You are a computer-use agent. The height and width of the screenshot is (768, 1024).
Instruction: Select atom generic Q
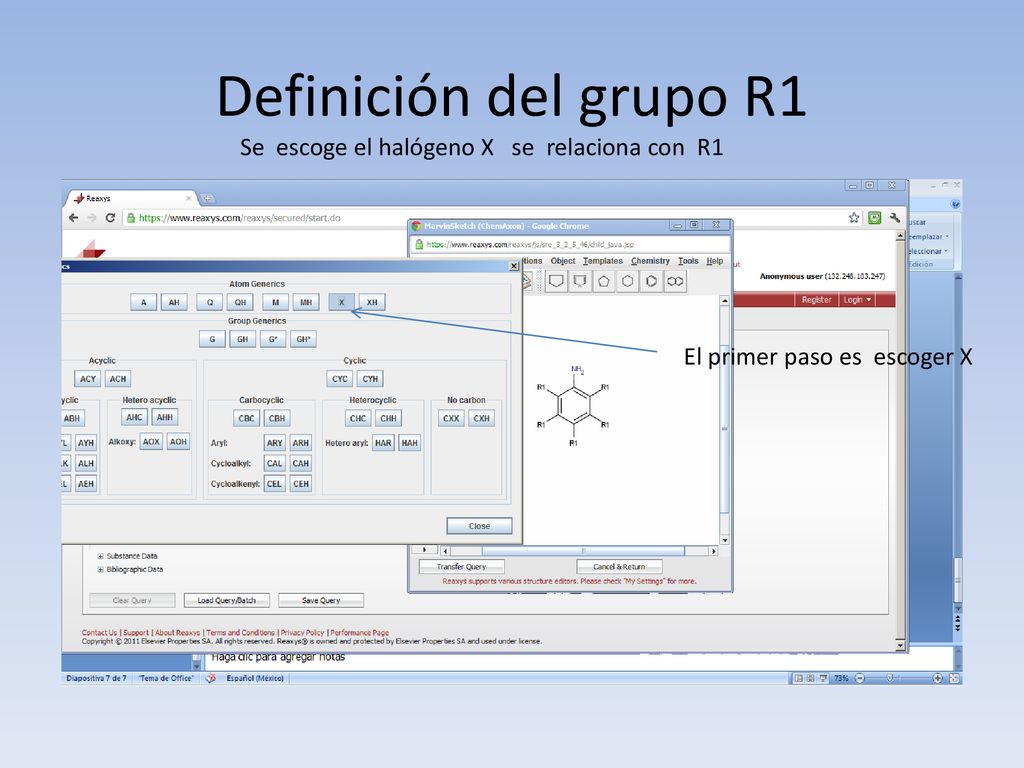(x=210, y=302)
